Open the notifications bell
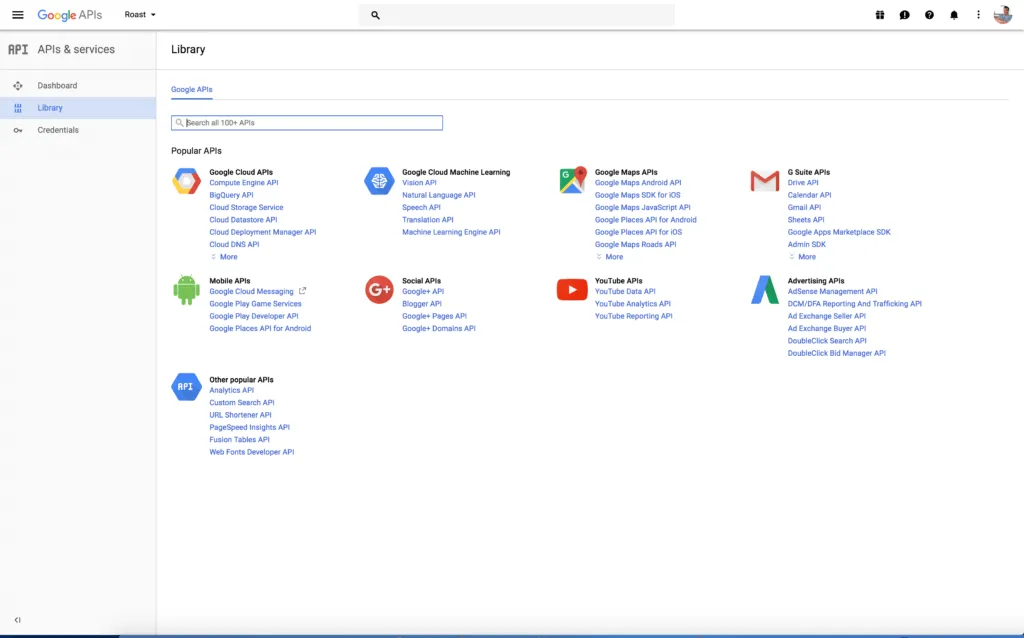This screenshot has width=1024, height=638. pos(954,14)
